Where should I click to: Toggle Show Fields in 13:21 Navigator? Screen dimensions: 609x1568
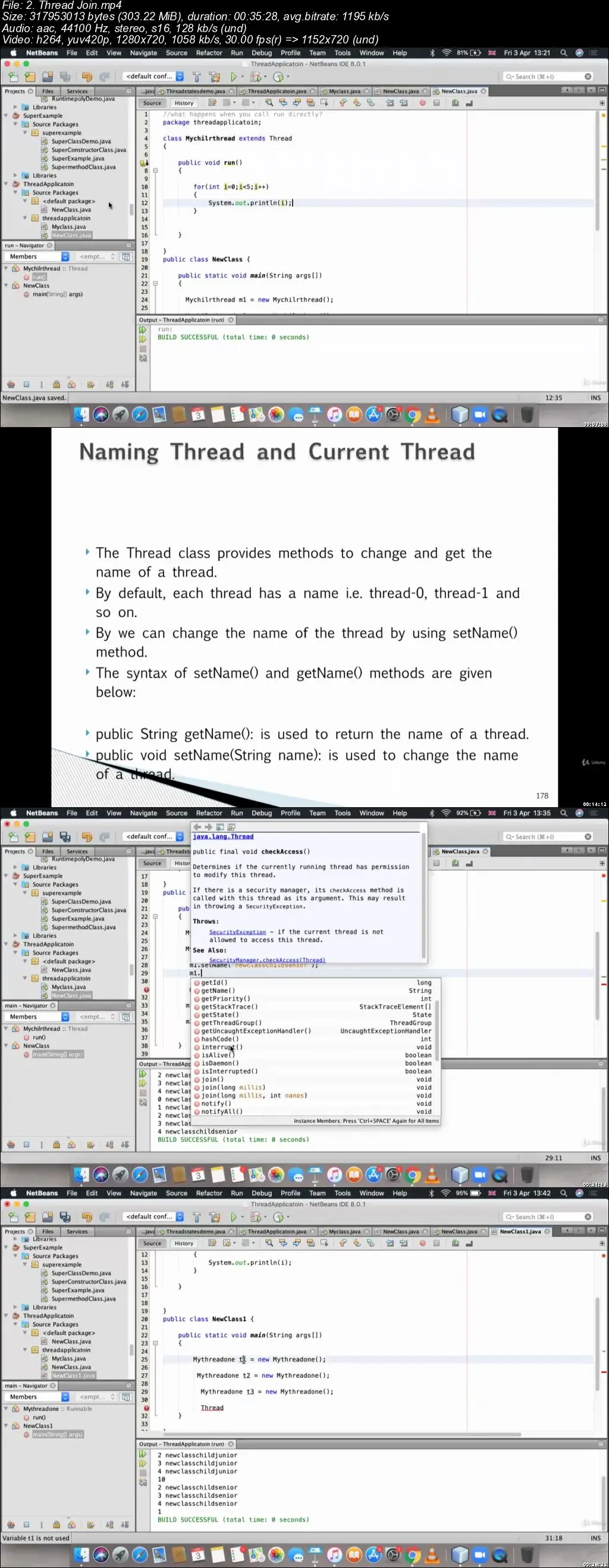point(26,385)
